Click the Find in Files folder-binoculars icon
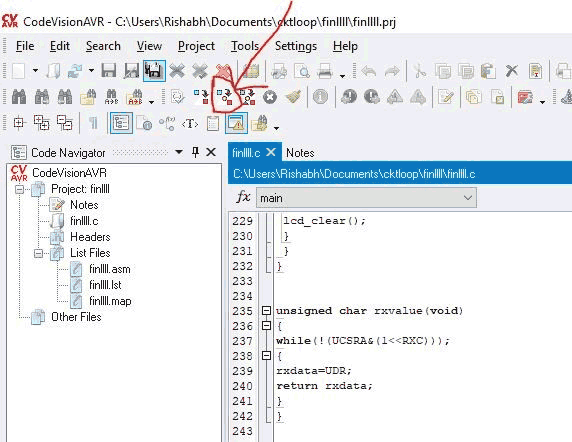This screenshot has height=442, width=572. point(88,97)
